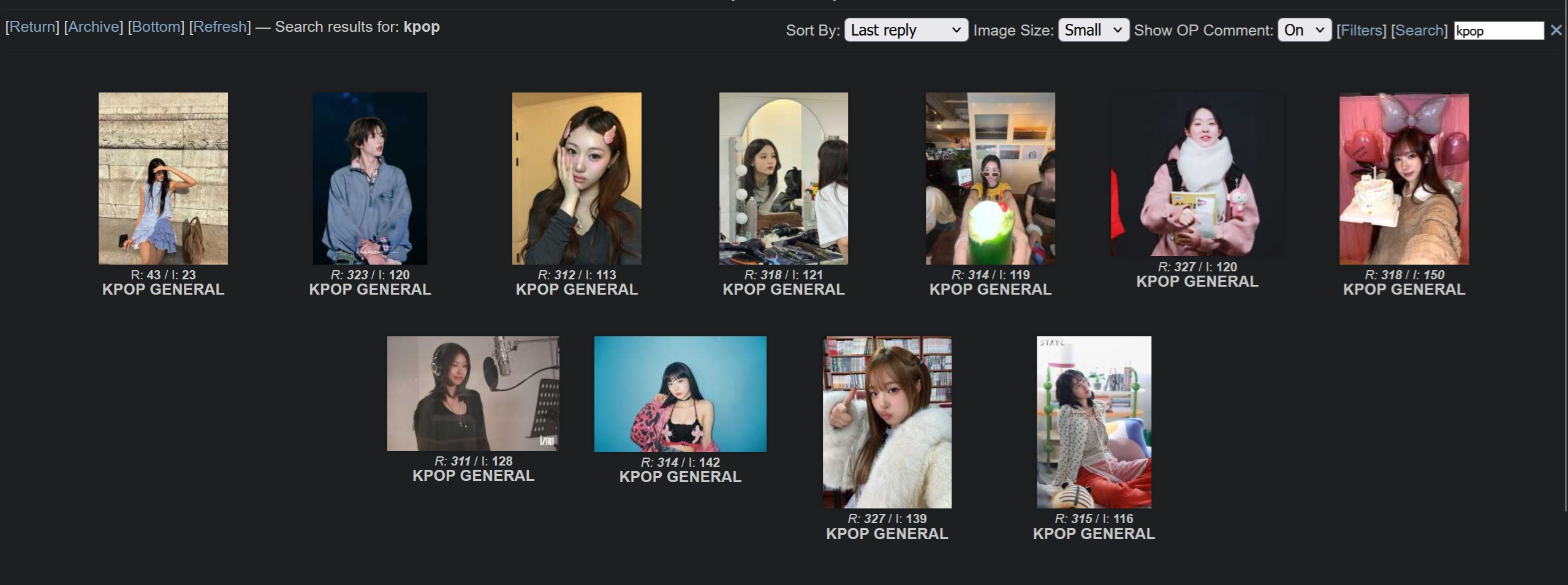
Task: Click the stats text R: 323 / I: 120
Action: click(370, 275)
